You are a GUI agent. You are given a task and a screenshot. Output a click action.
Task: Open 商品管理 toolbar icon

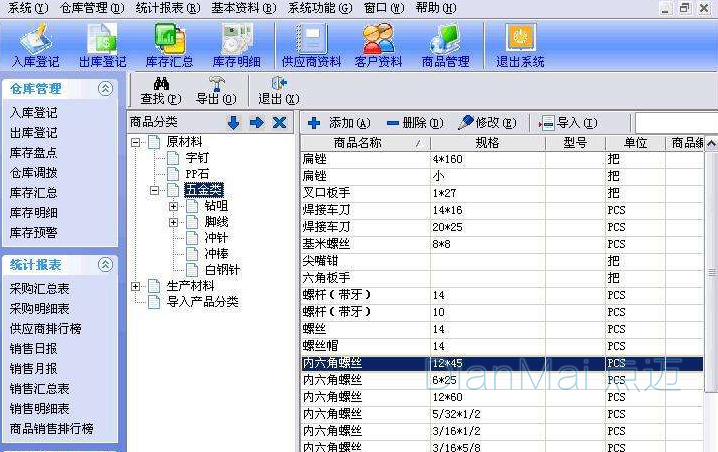click(445, 45)
